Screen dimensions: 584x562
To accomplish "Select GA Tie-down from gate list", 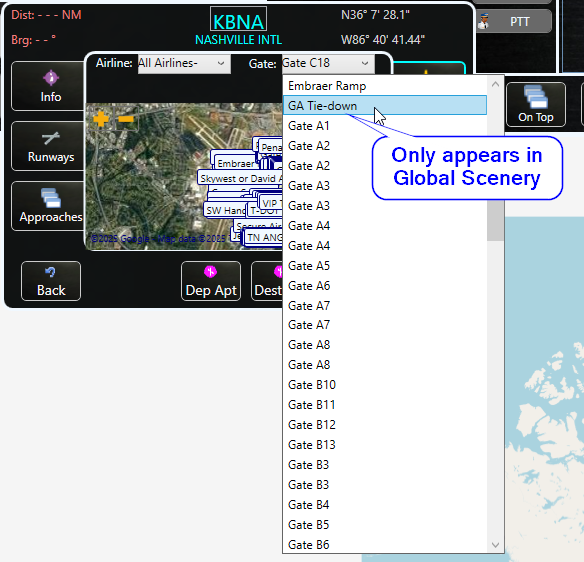I will pos(385,105).
